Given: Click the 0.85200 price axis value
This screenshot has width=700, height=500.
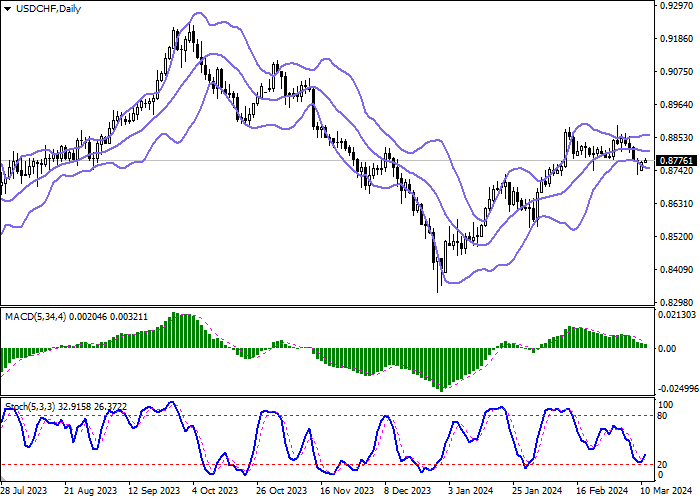Looking at the screenshot, I should tap(676, 236).
